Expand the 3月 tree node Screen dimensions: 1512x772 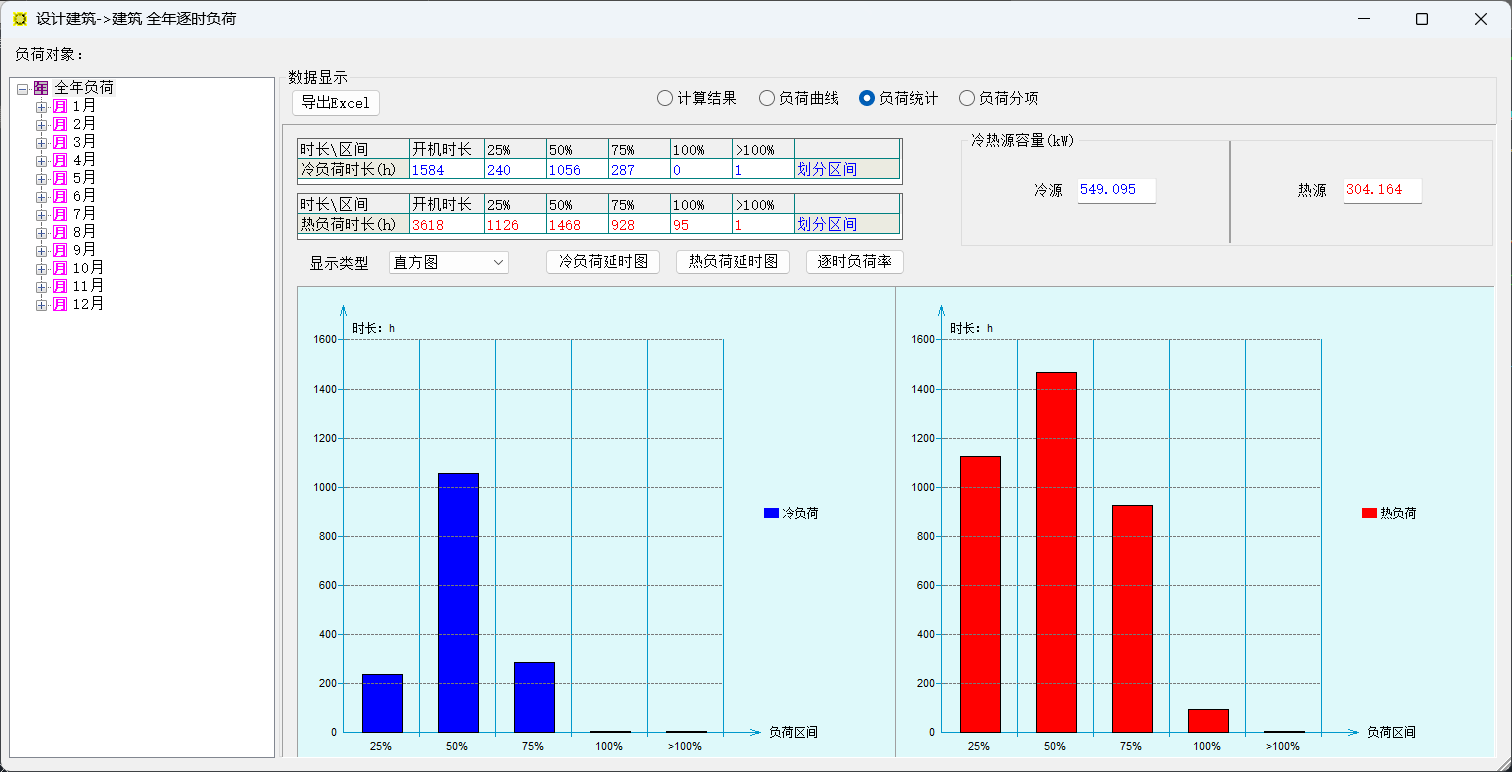coord(41,142)
